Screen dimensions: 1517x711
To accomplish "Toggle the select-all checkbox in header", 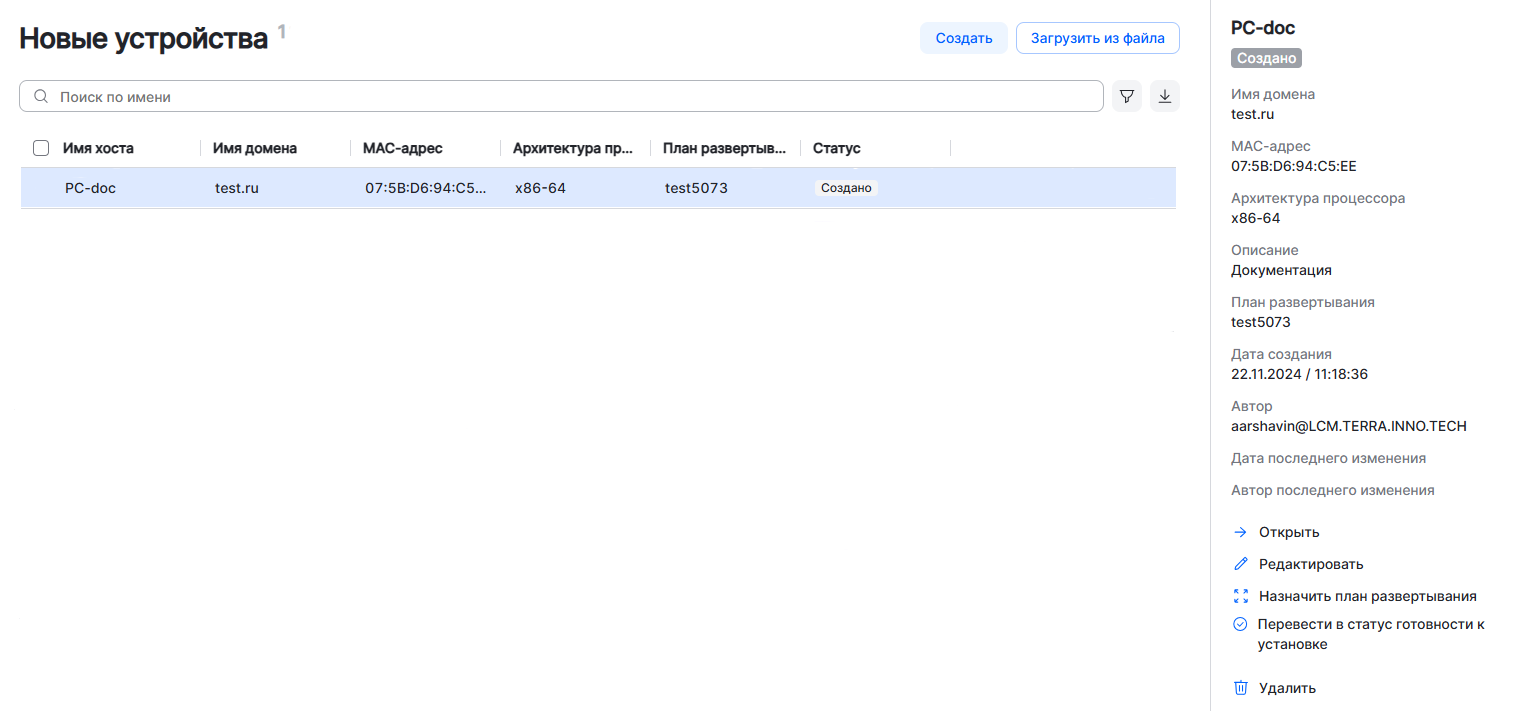I will coord(41,148).
